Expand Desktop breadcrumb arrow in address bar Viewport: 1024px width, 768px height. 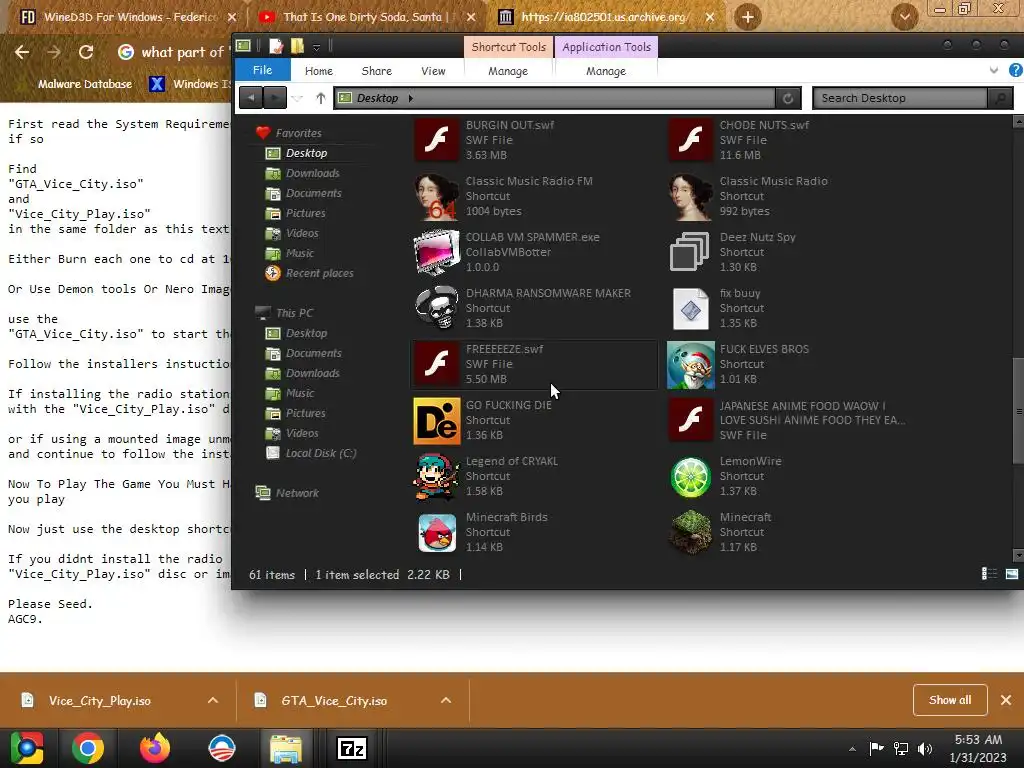tap(411, 98)
